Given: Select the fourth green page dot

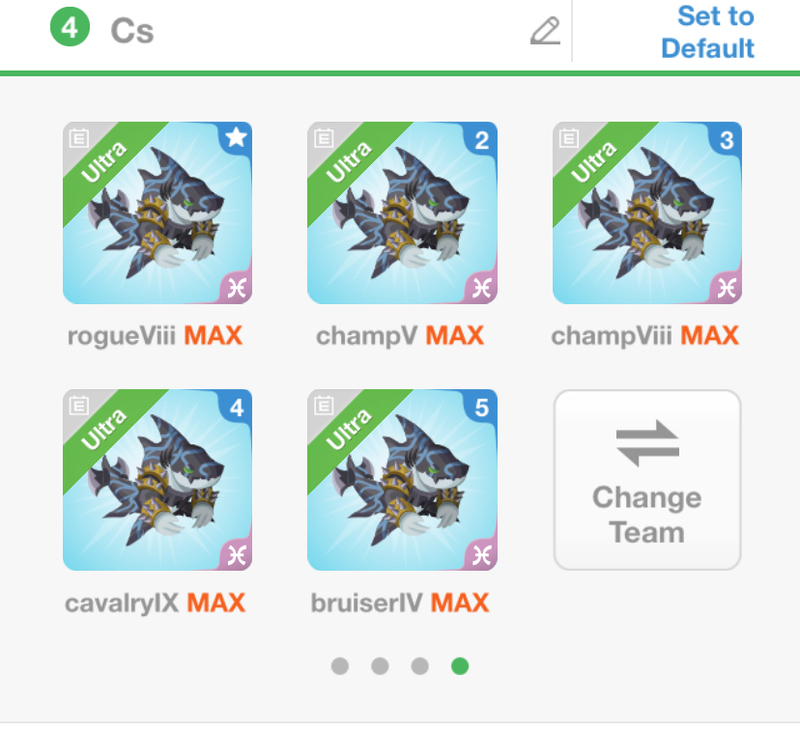Looking at the screenshot, I should pos(460,666).
